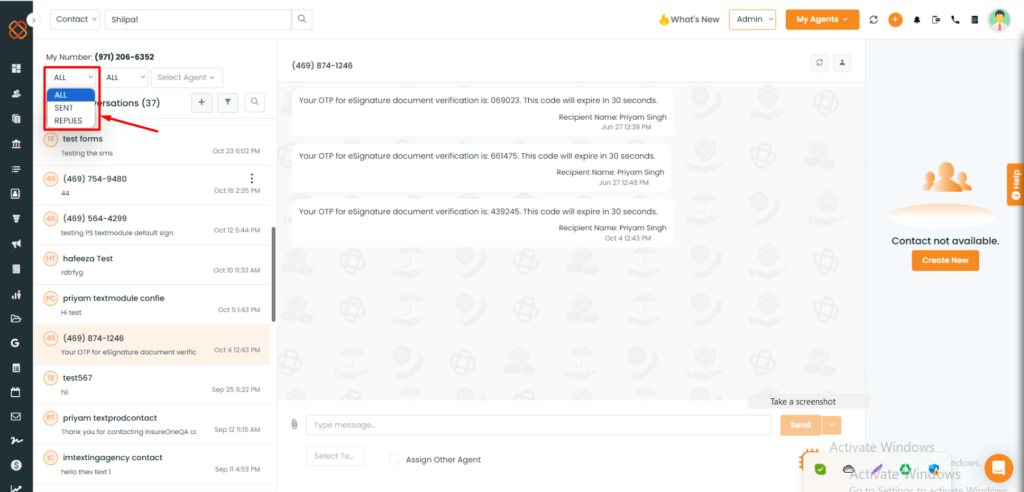Click the top bar refresh sync icon

(873, 20)
